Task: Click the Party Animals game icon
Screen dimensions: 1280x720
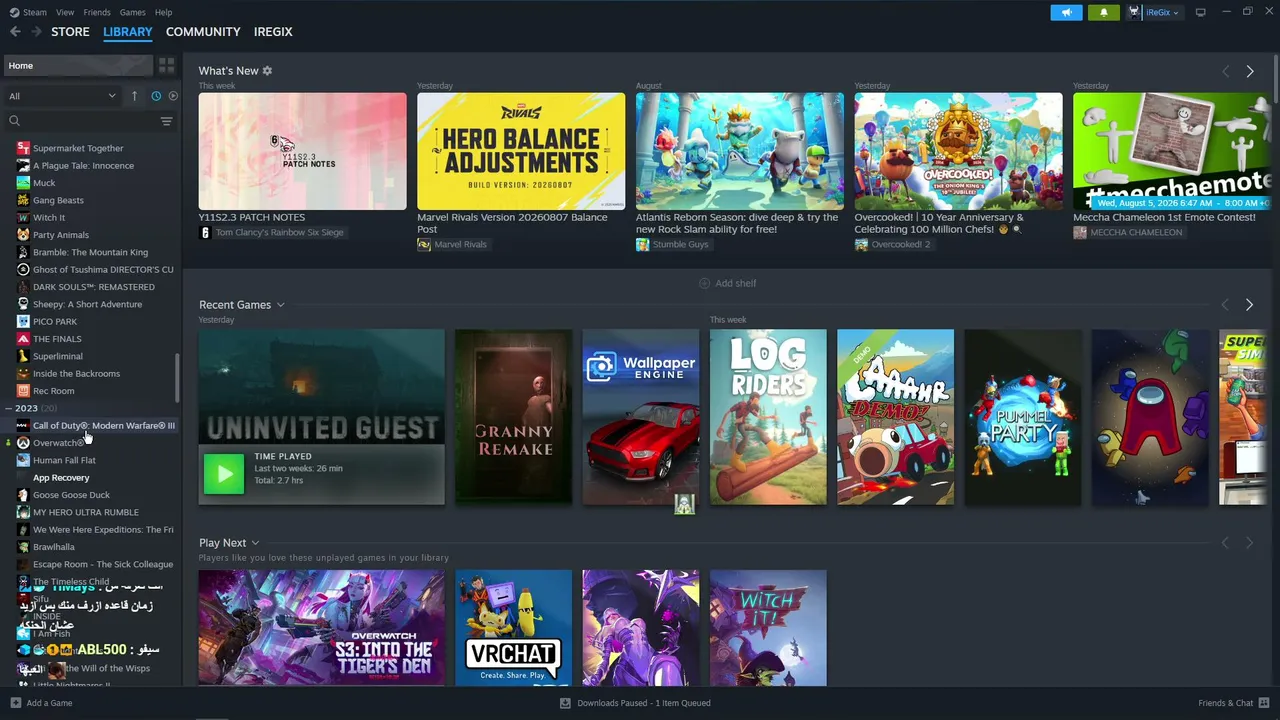Action: 23,235
